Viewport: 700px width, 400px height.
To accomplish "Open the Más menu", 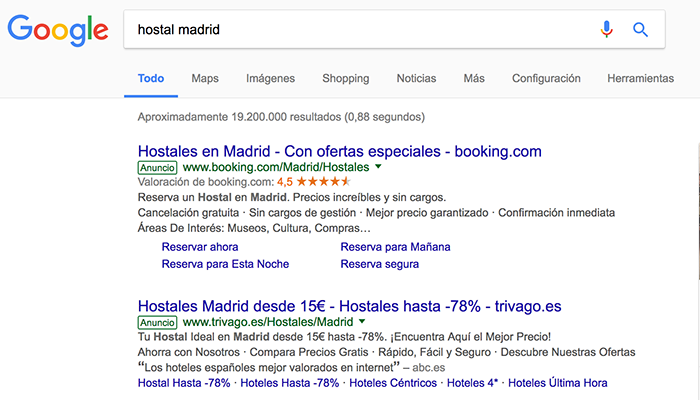I will (x=474, y=78).
